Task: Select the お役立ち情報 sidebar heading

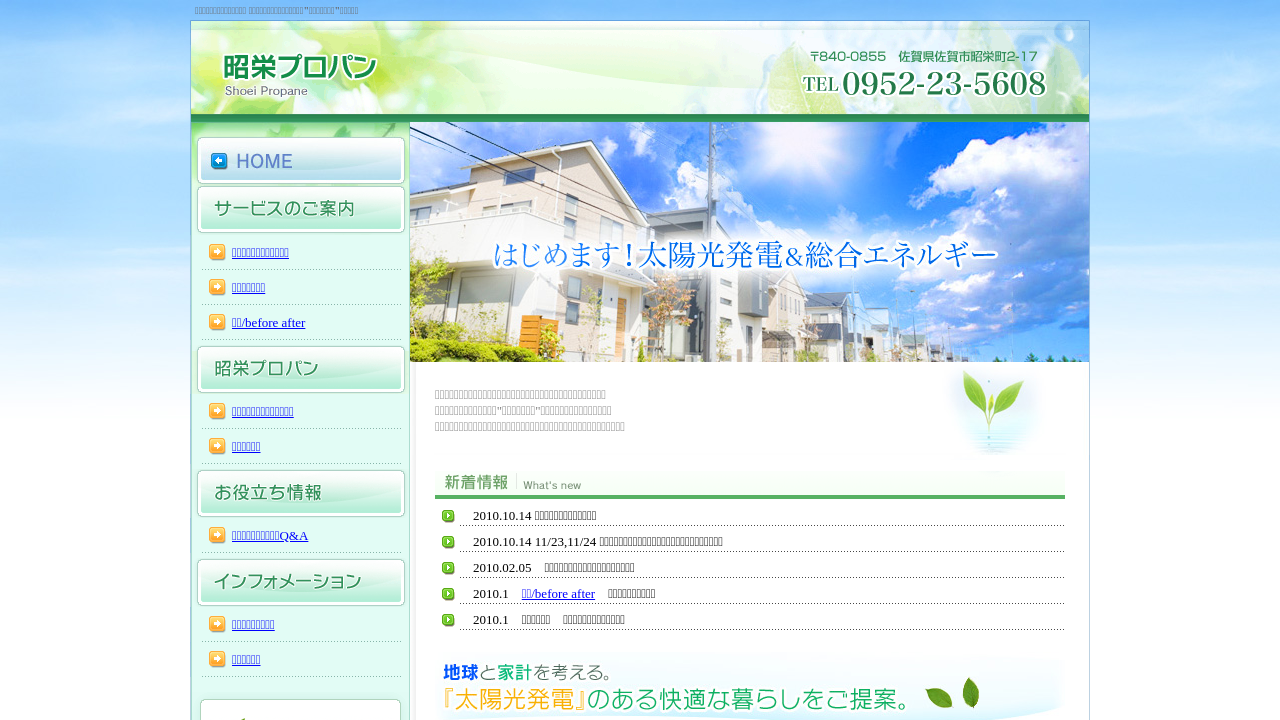Action: [300, 493]
